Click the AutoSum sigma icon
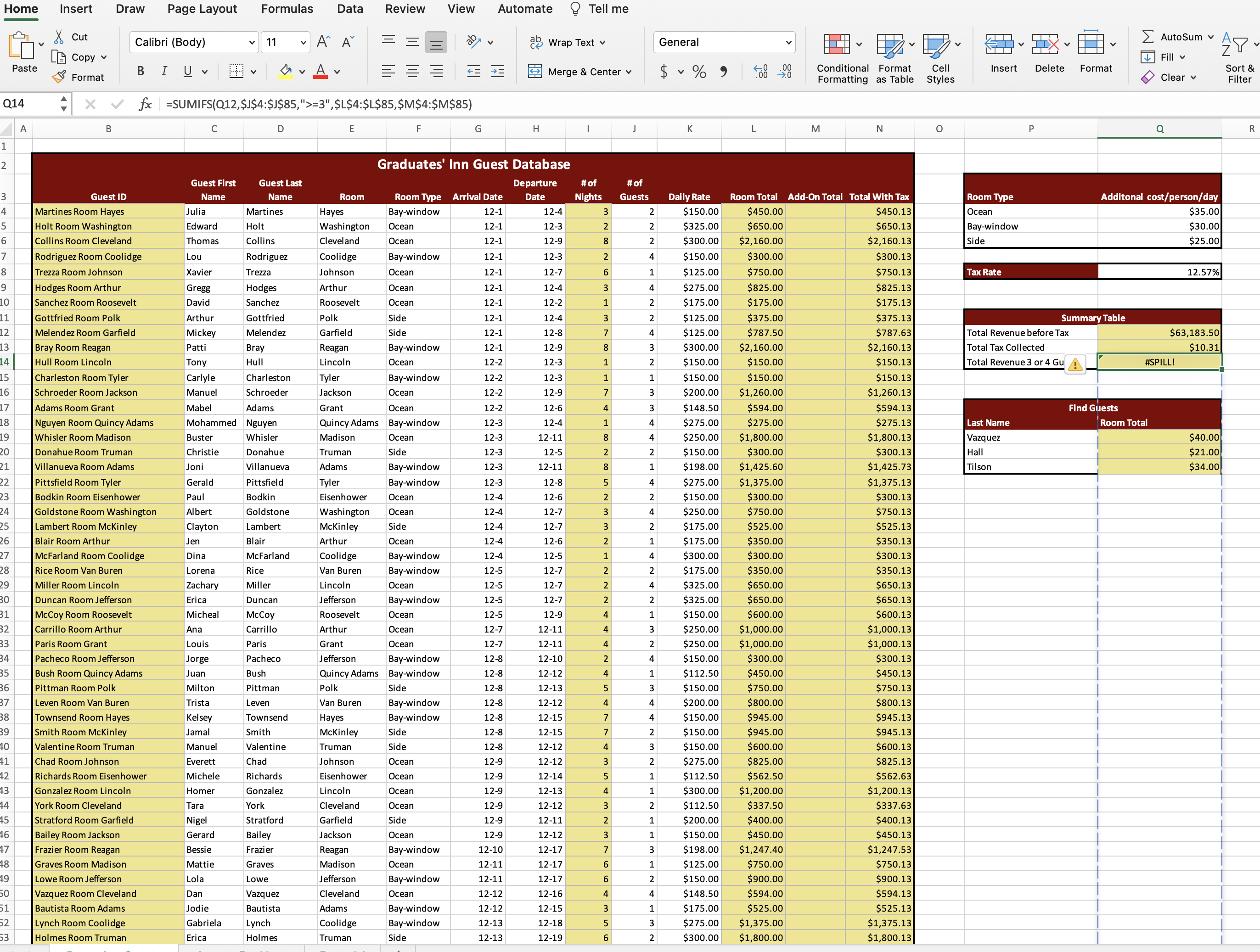Viewport: 1260px width, 952px height. pos(1148,37)
